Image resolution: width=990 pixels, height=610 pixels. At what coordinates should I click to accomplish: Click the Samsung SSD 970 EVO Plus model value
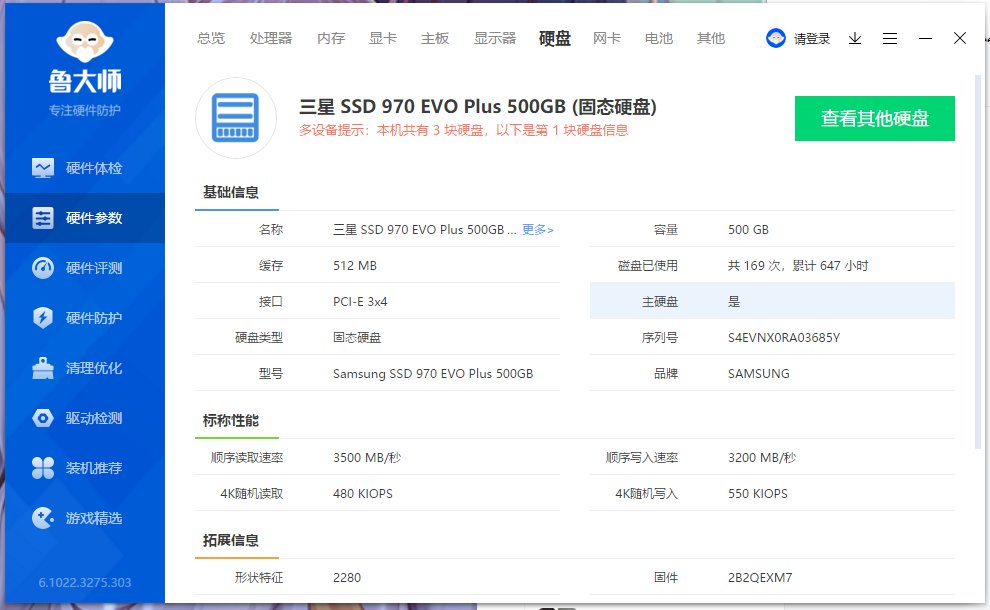tap(433, 374)
